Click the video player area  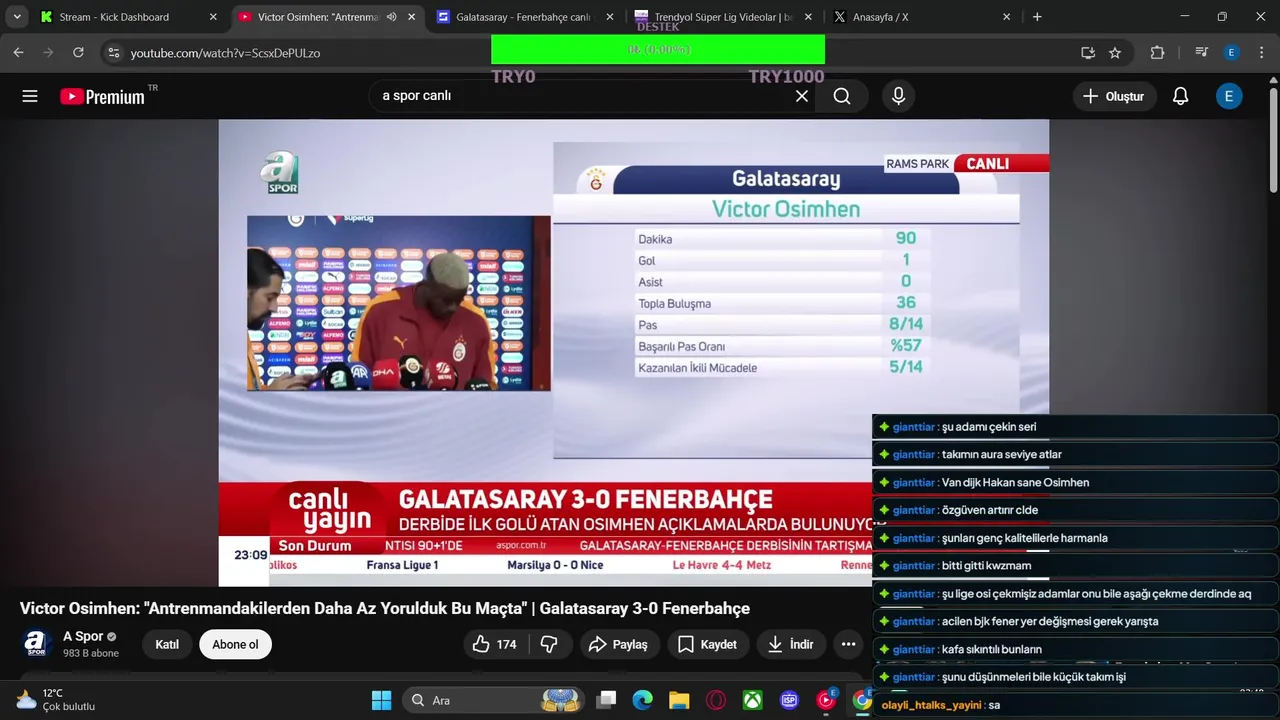coord(634,352)
